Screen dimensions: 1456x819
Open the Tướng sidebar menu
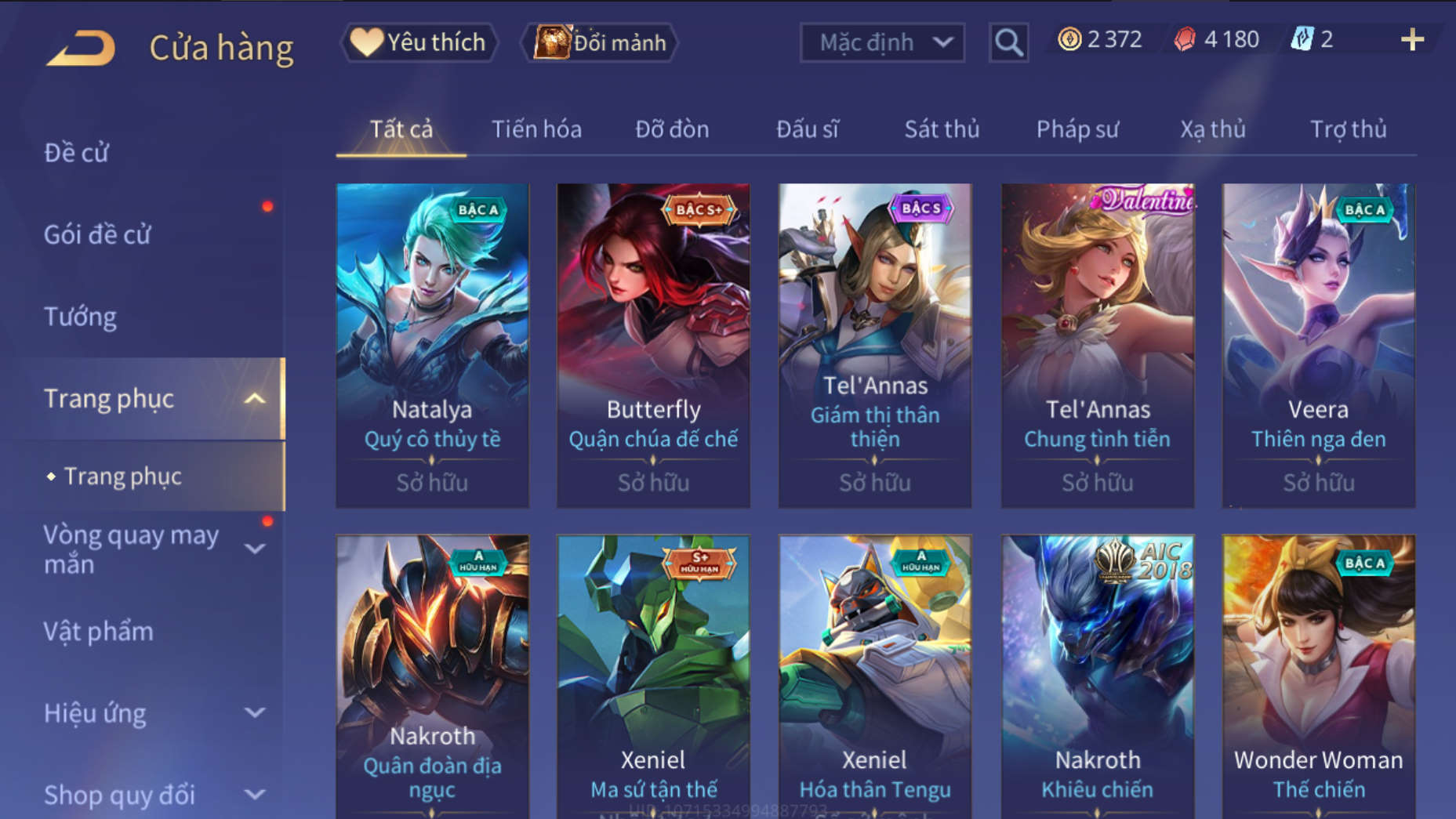coord(80,317)
